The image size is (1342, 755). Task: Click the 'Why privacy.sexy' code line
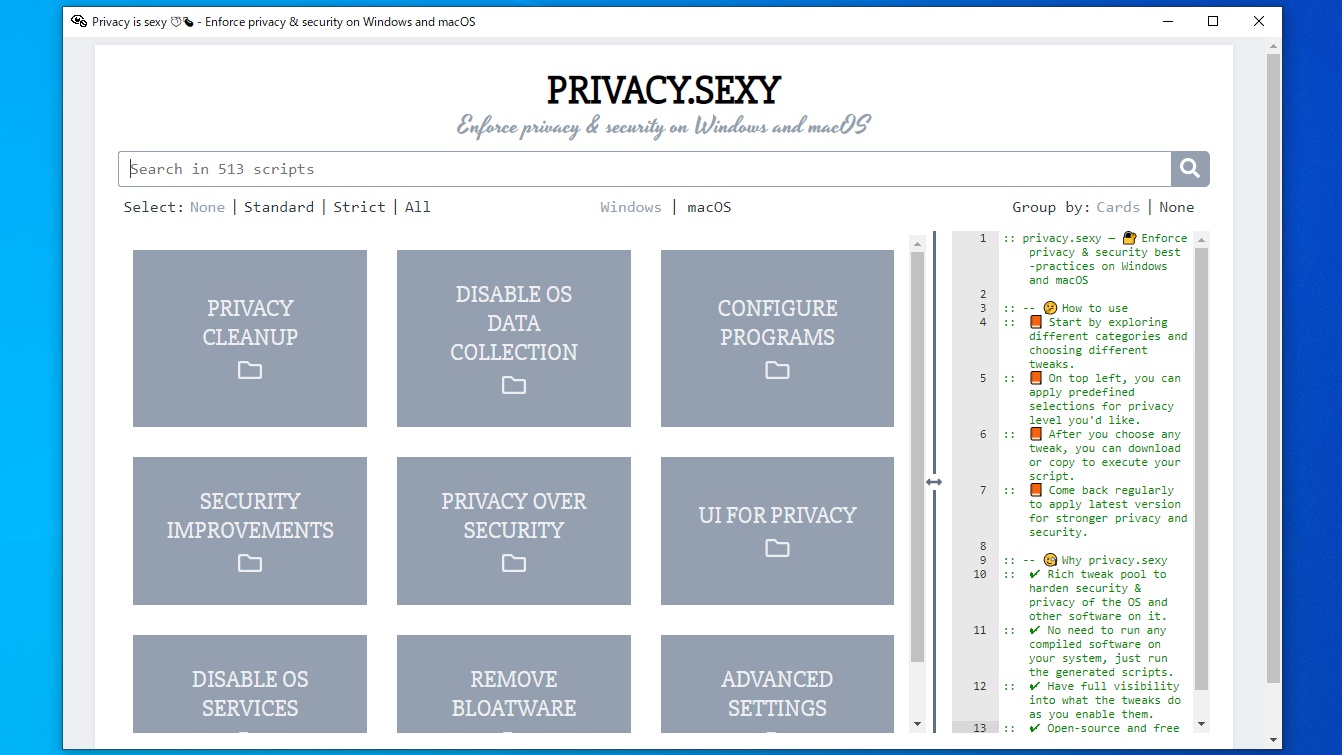pos(1086,560)
